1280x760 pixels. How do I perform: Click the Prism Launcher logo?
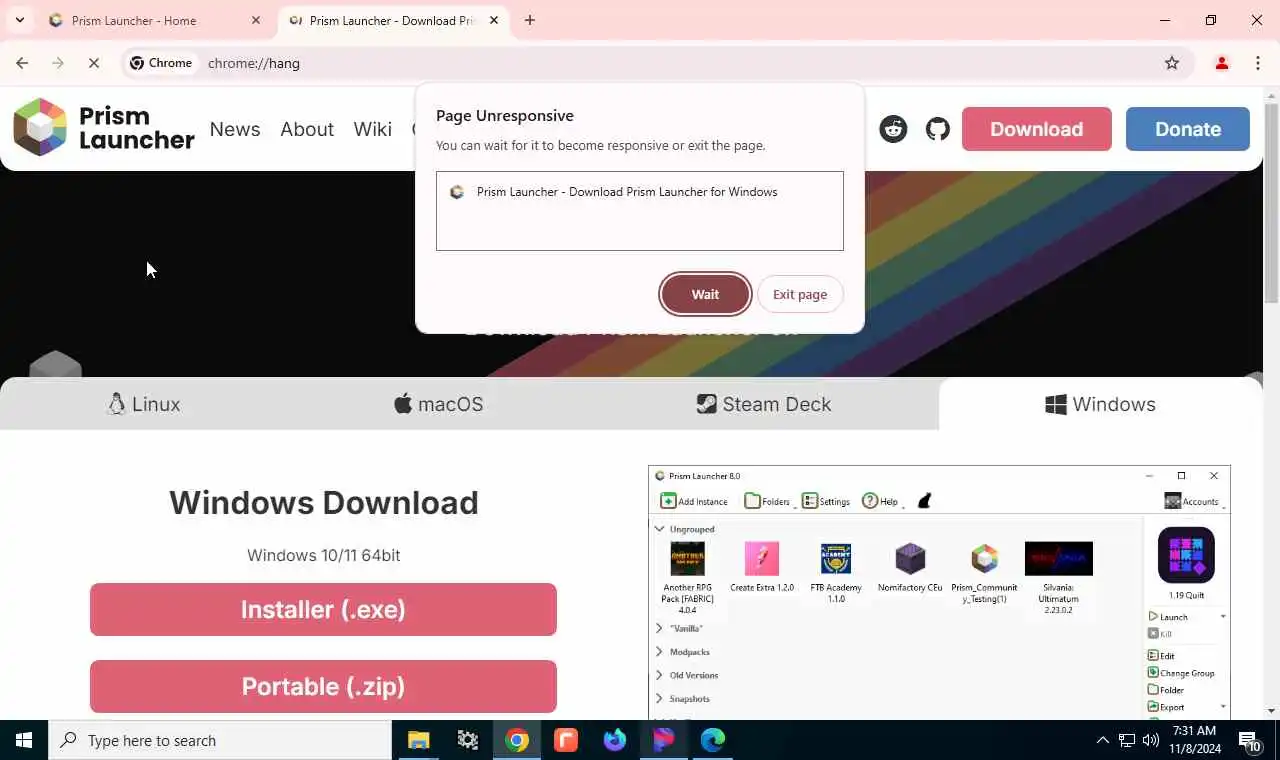[x=104, y=128]
